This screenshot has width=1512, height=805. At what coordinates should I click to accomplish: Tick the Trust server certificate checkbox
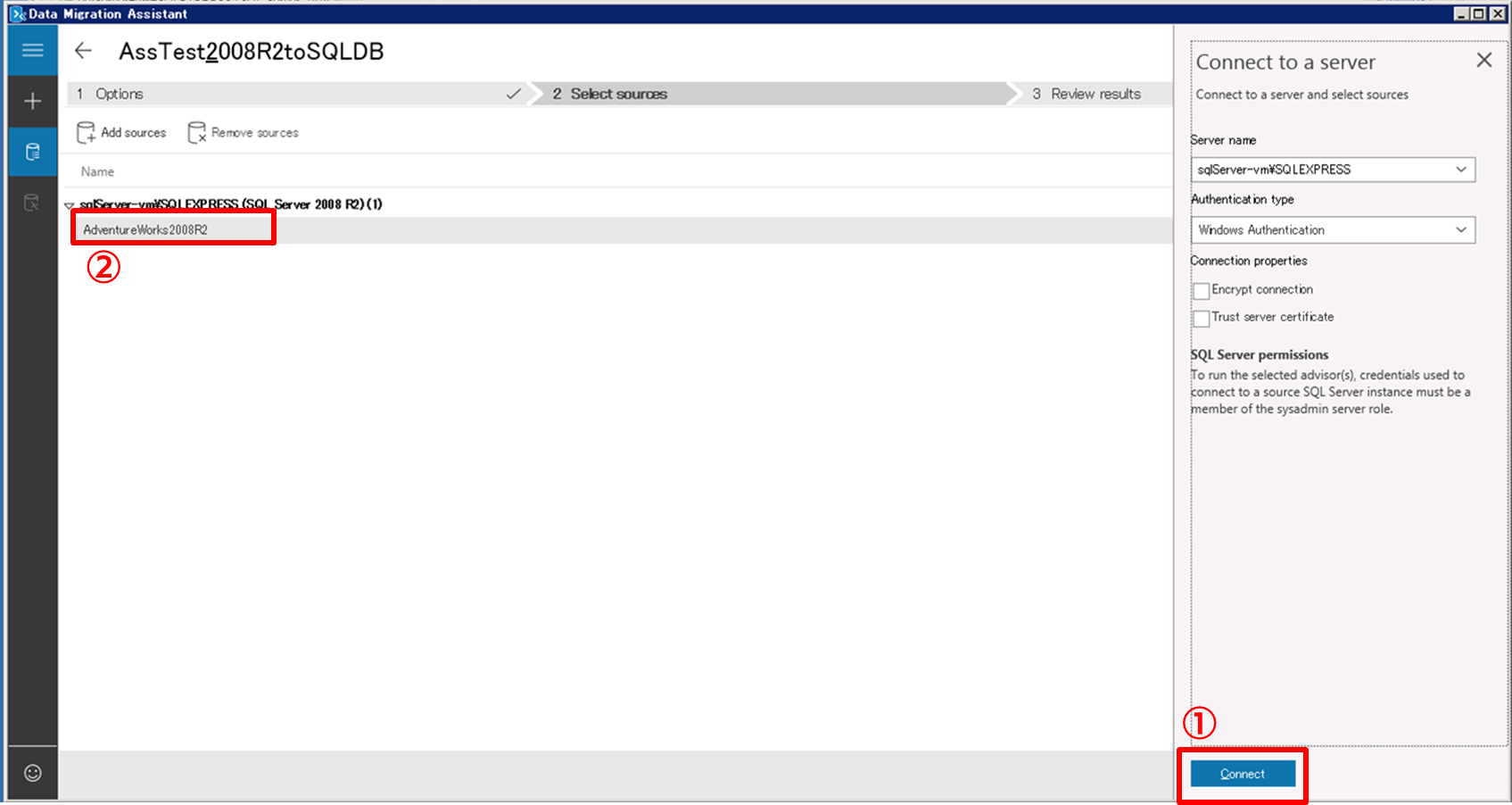1202,319
